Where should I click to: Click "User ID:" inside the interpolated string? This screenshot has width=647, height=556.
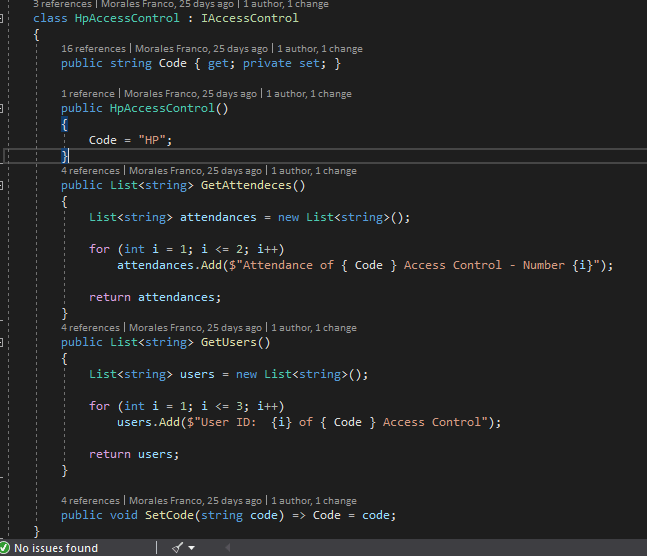(228, 422)
